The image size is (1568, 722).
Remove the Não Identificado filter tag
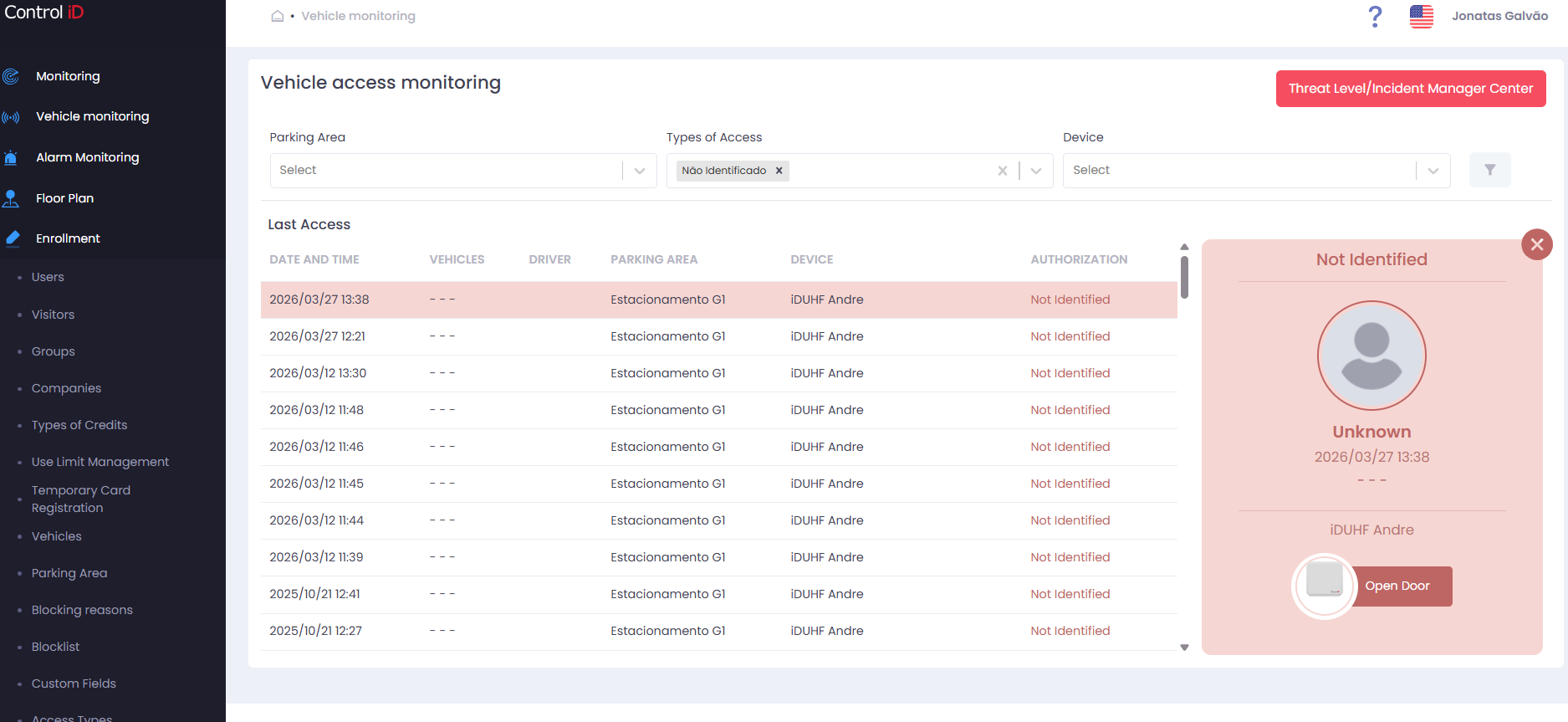[779, 171]
